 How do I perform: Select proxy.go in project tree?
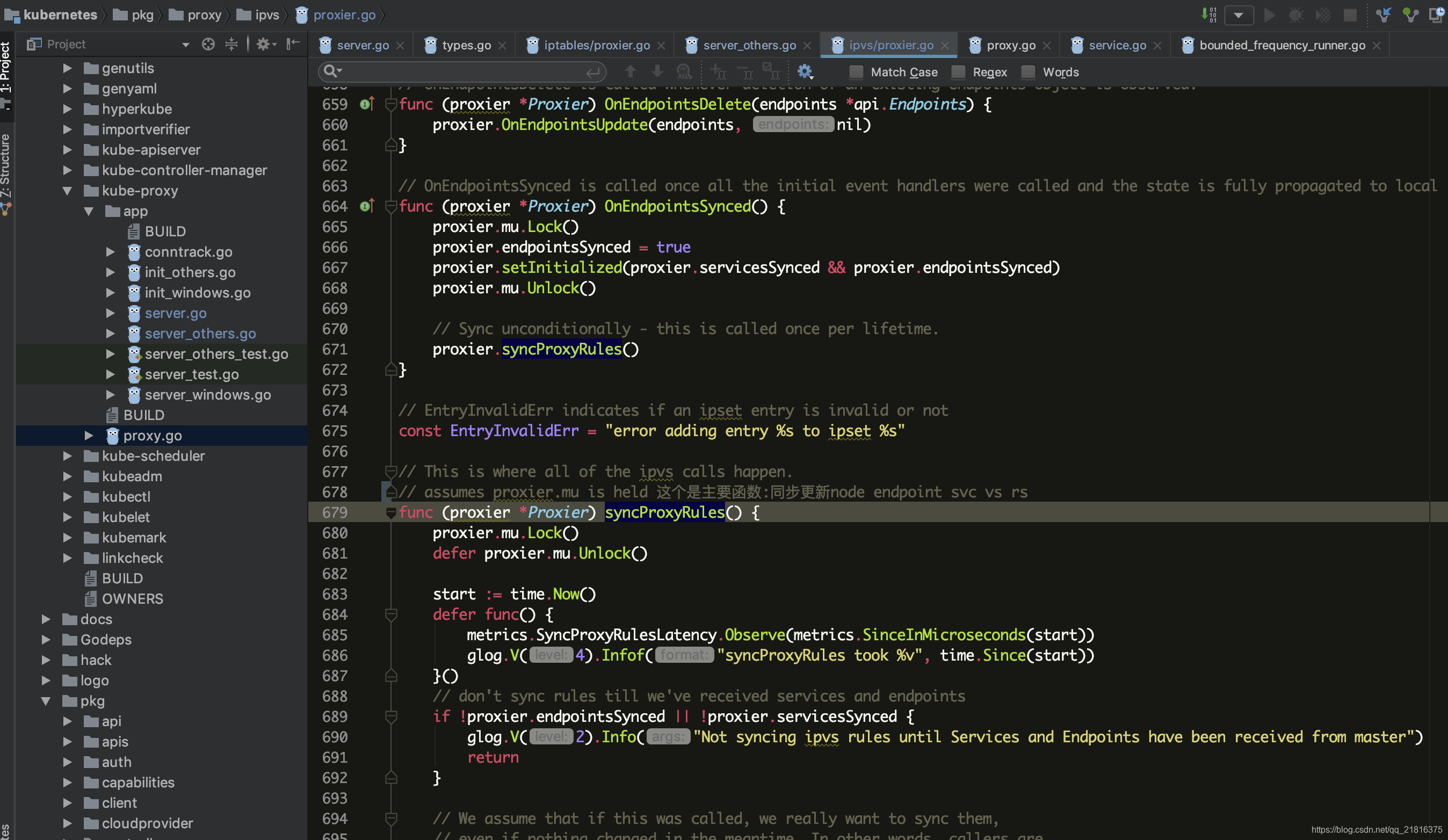[153, 436]
